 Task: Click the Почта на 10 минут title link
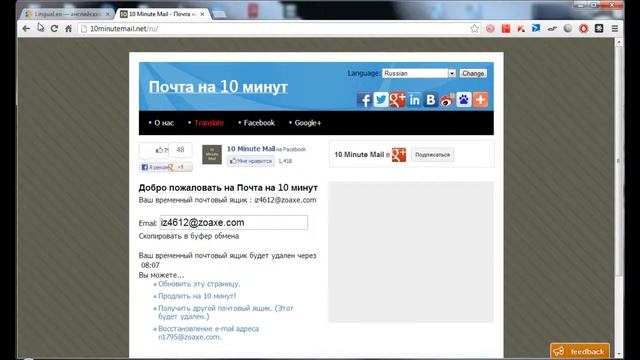click(218, 87)
